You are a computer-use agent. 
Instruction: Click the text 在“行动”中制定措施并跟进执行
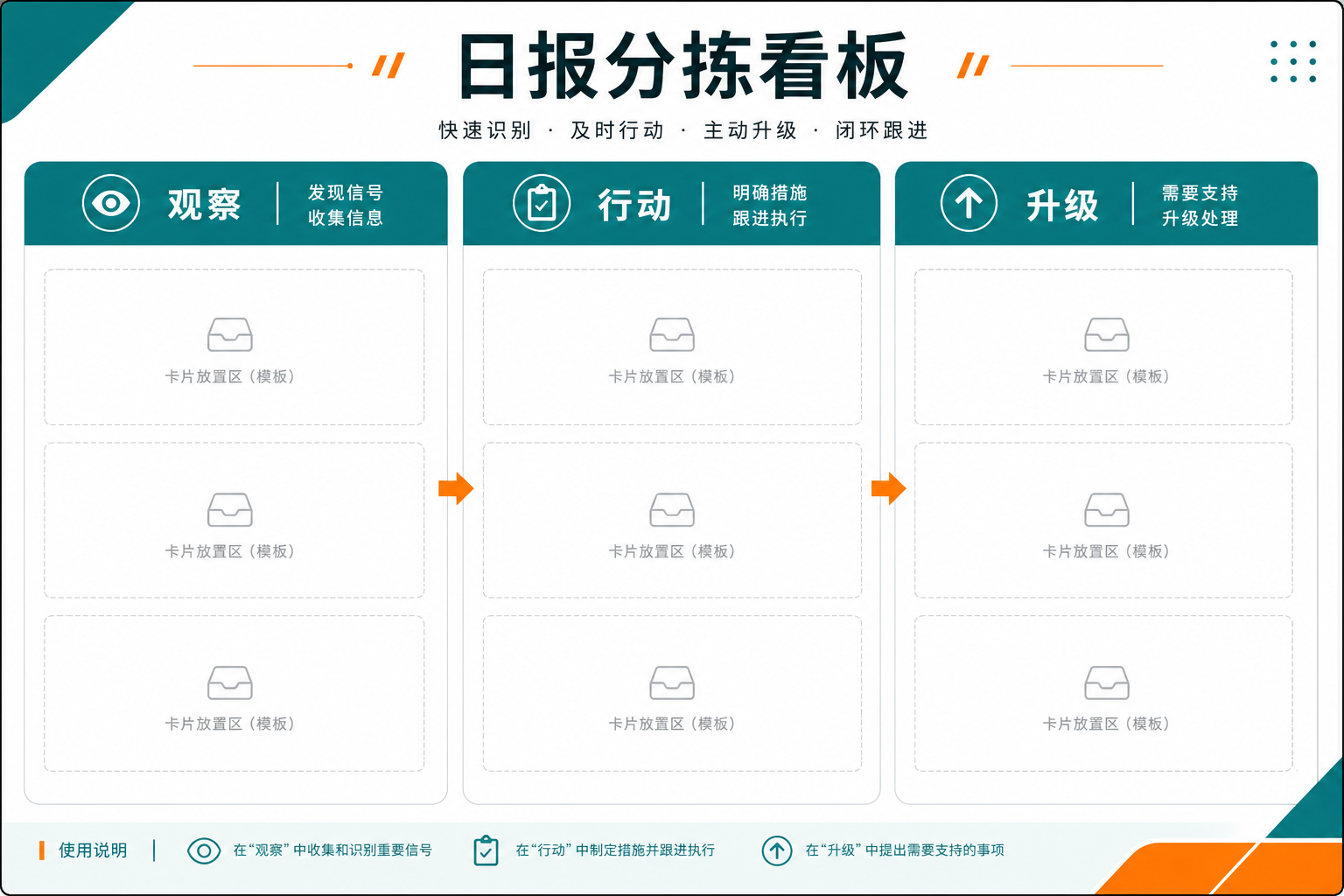pos(615,850)
